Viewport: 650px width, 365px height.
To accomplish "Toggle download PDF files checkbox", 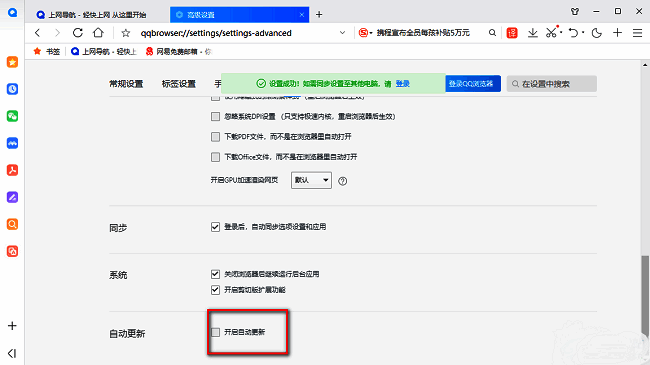I will 215,136.
